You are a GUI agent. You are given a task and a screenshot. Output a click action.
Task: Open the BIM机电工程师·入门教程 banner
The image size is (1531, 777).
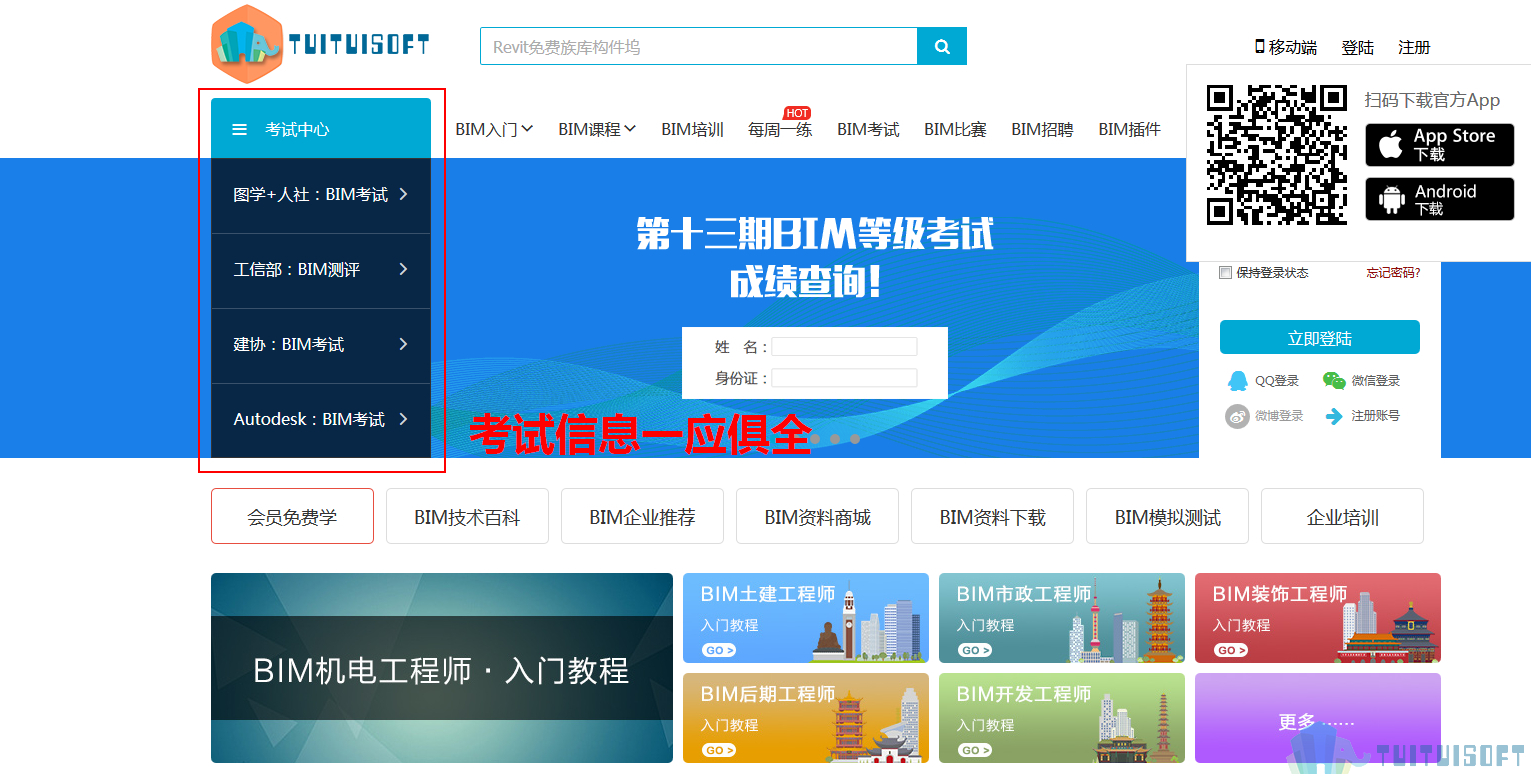coord(442,668)
